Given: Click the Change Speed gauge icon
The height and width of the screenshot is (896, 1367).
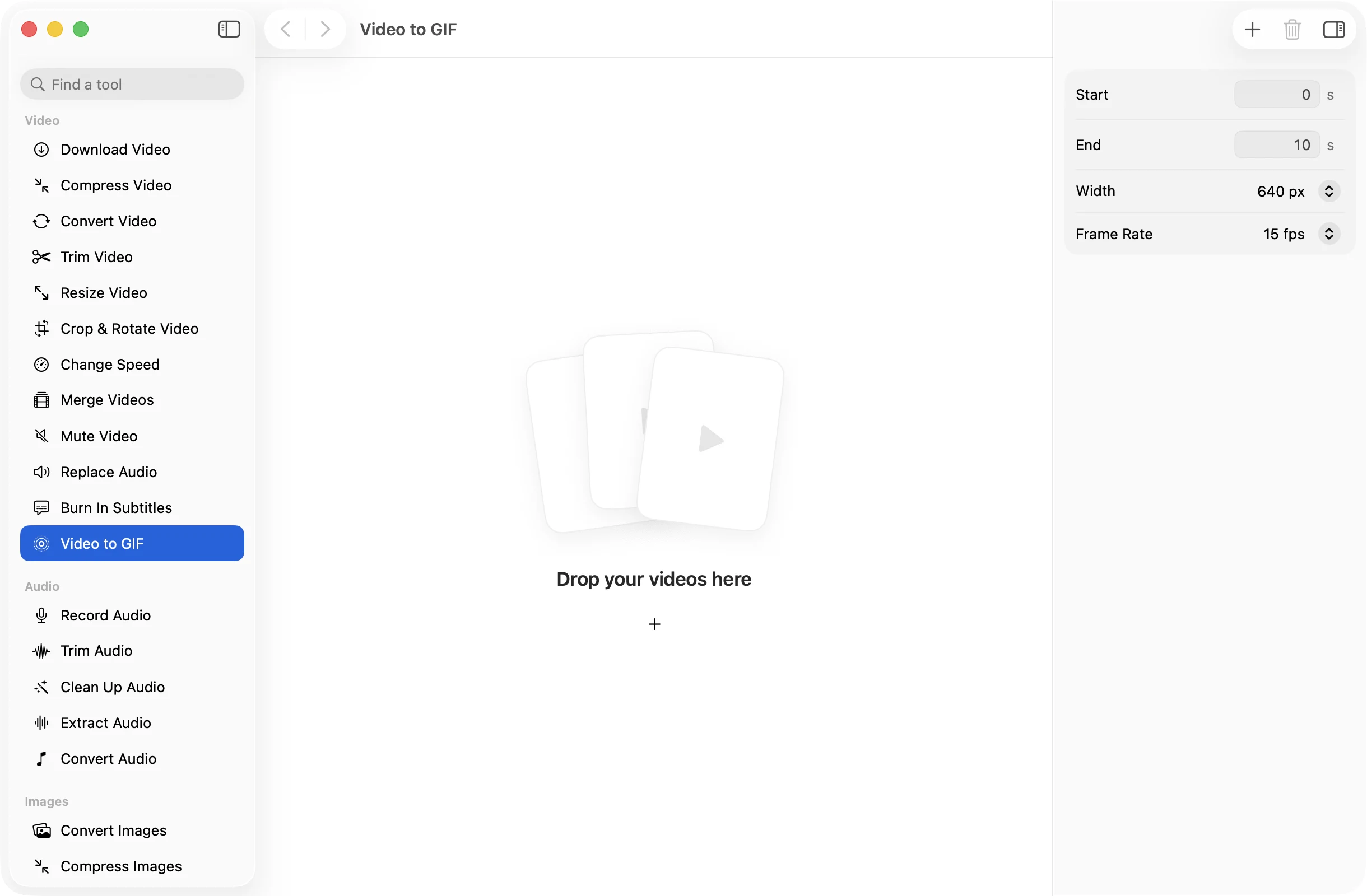Looking at the screenshot, I should (41, 365).
